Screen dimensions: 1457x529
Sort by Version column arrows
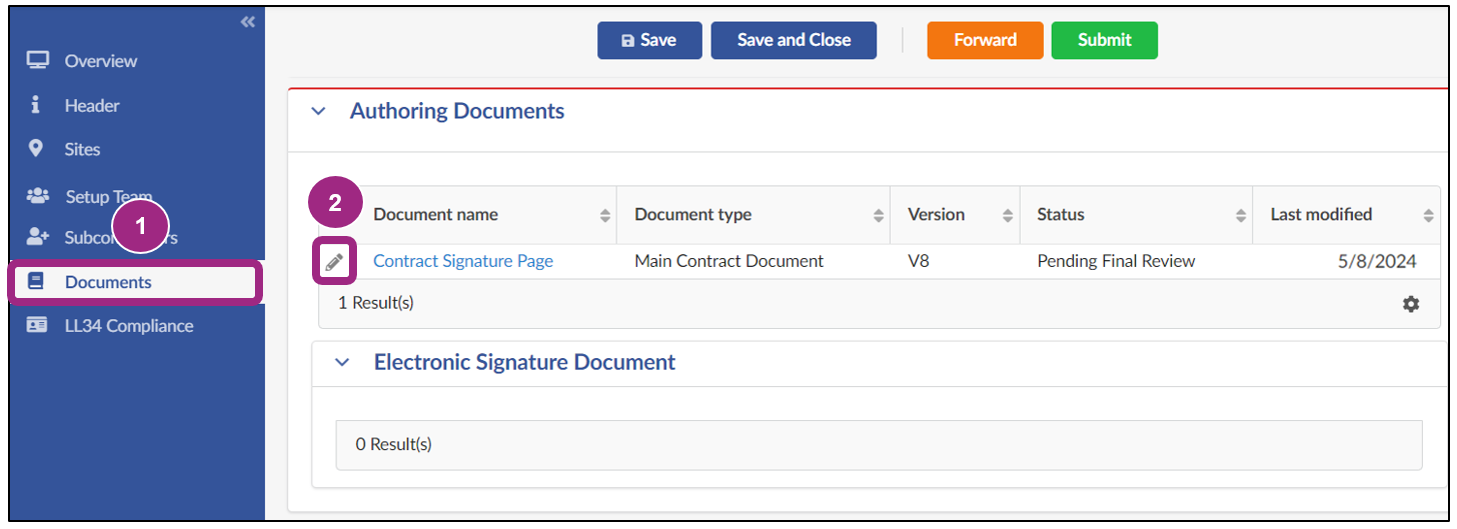[x=1009, y=216]
